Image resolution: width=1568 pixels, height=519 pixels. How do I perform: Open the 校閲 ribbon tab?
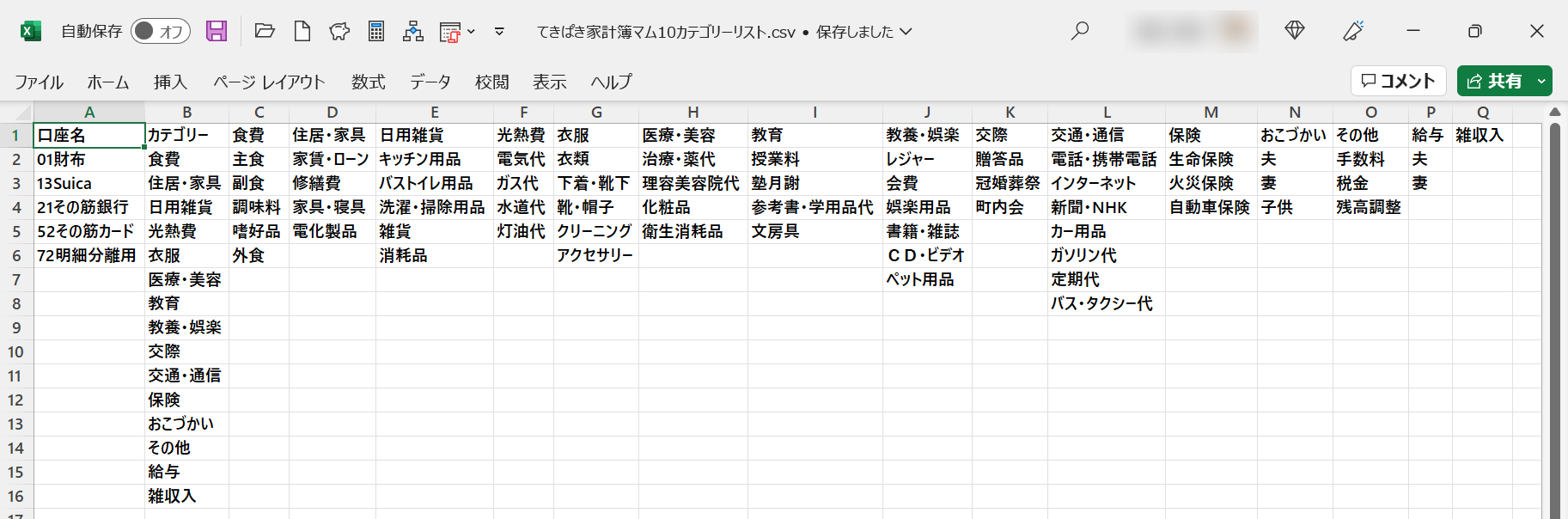click(x=491, y=82)
